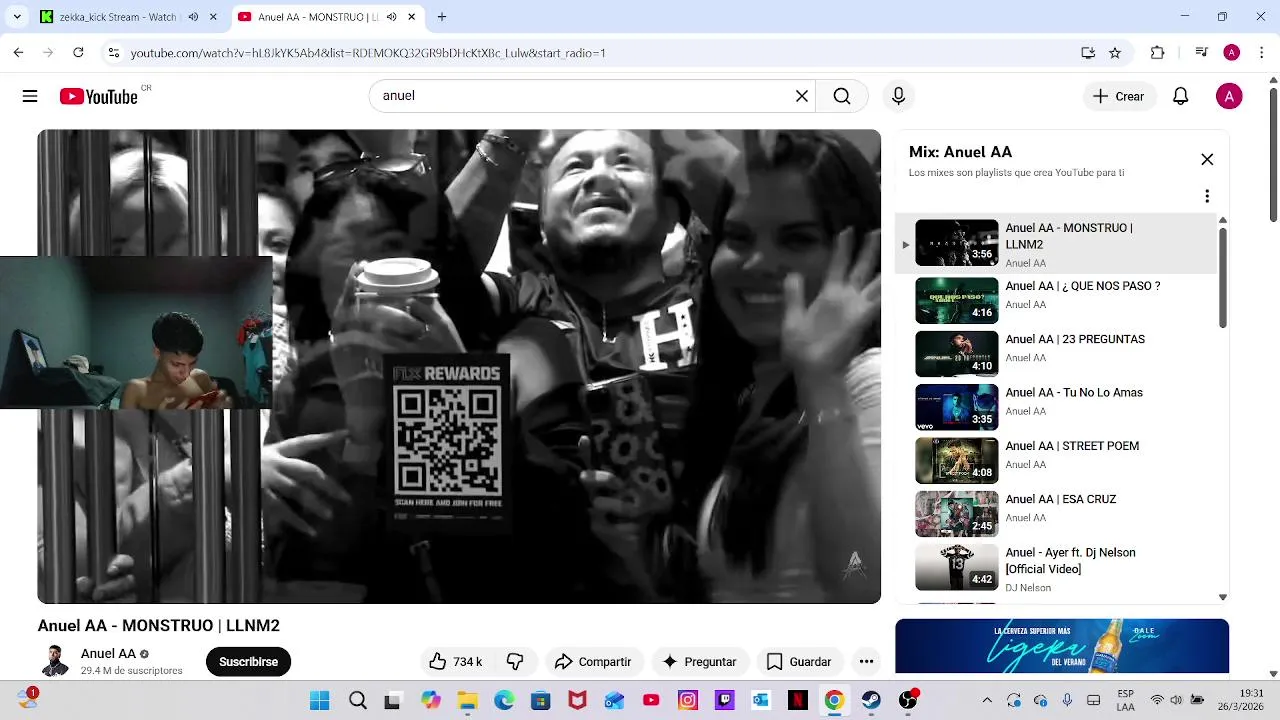Open the Anuel AA channel avatar
This screenshot has width=1280, height=720.
(54, 662)
